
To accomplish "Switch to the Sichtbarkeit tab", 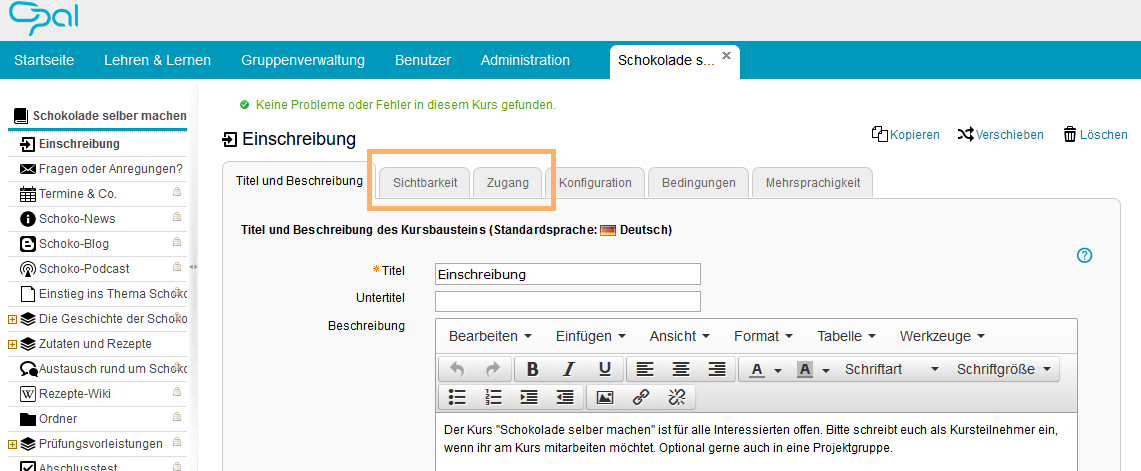I will pos(425,183).
